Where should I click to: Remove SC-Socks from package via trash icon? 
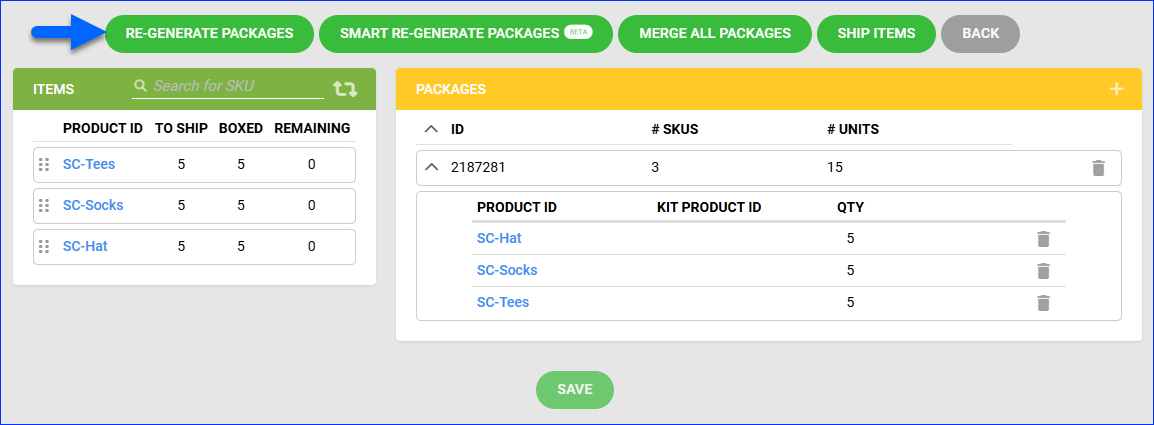(x=1043, y=271)
